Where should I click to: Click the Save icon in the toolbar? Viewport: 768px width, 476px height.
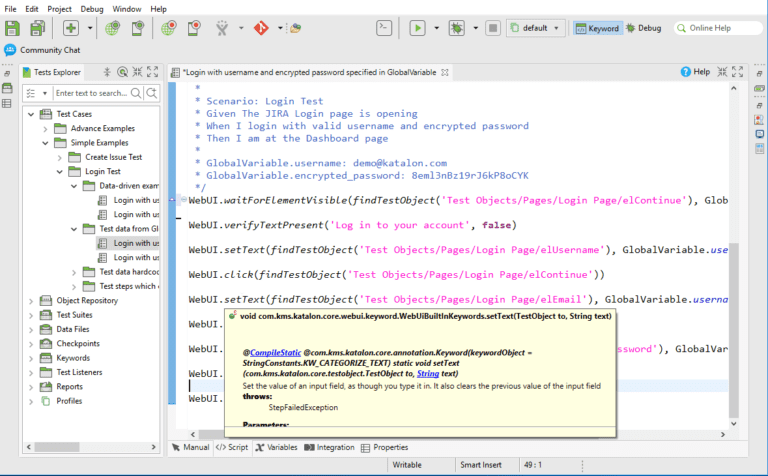click(x=14, y=28)
